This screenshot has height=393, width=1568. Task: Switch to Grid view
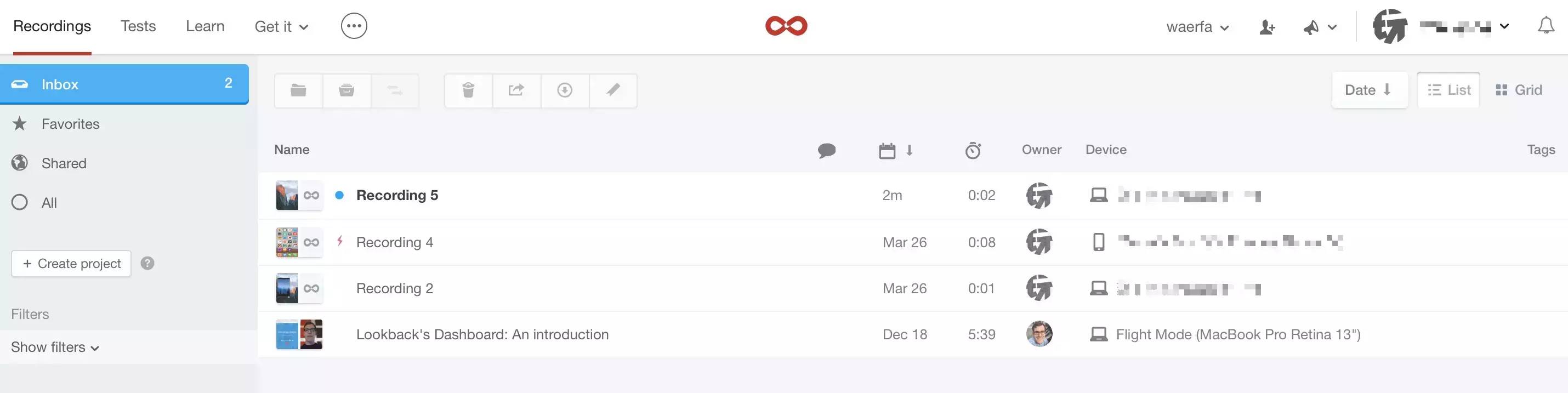tap(1519, 90)
